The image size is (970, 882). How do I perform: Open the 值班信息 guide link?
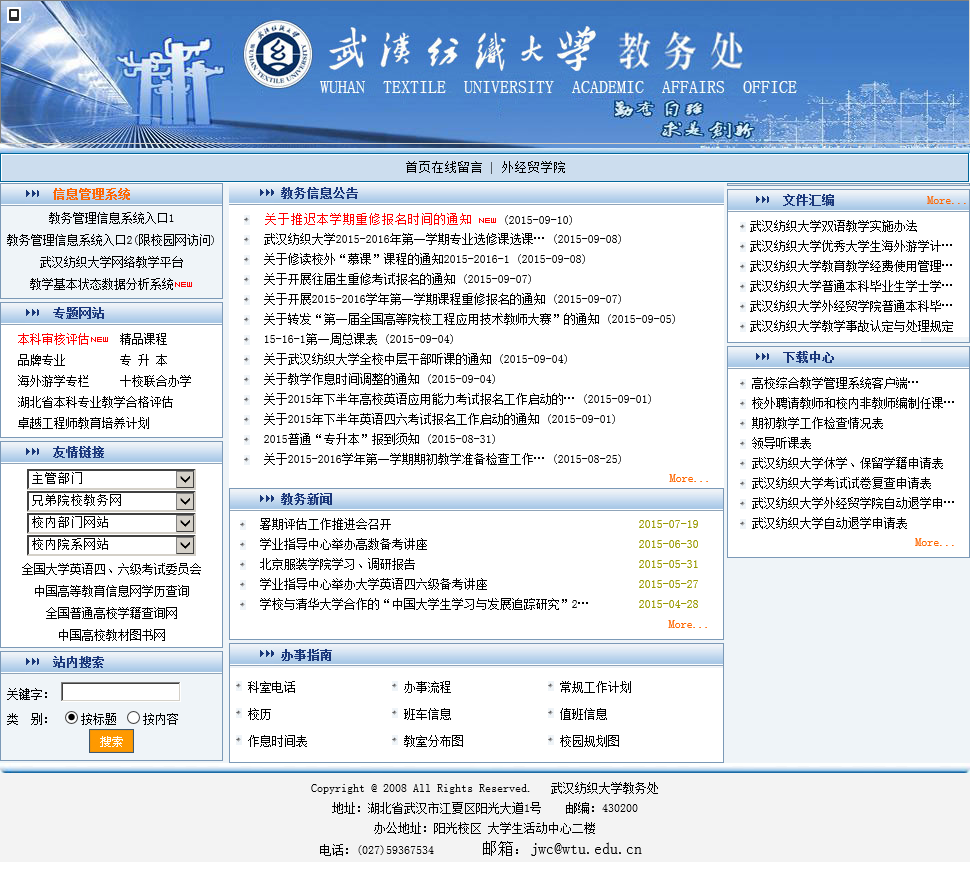click(x=583, y=714)
